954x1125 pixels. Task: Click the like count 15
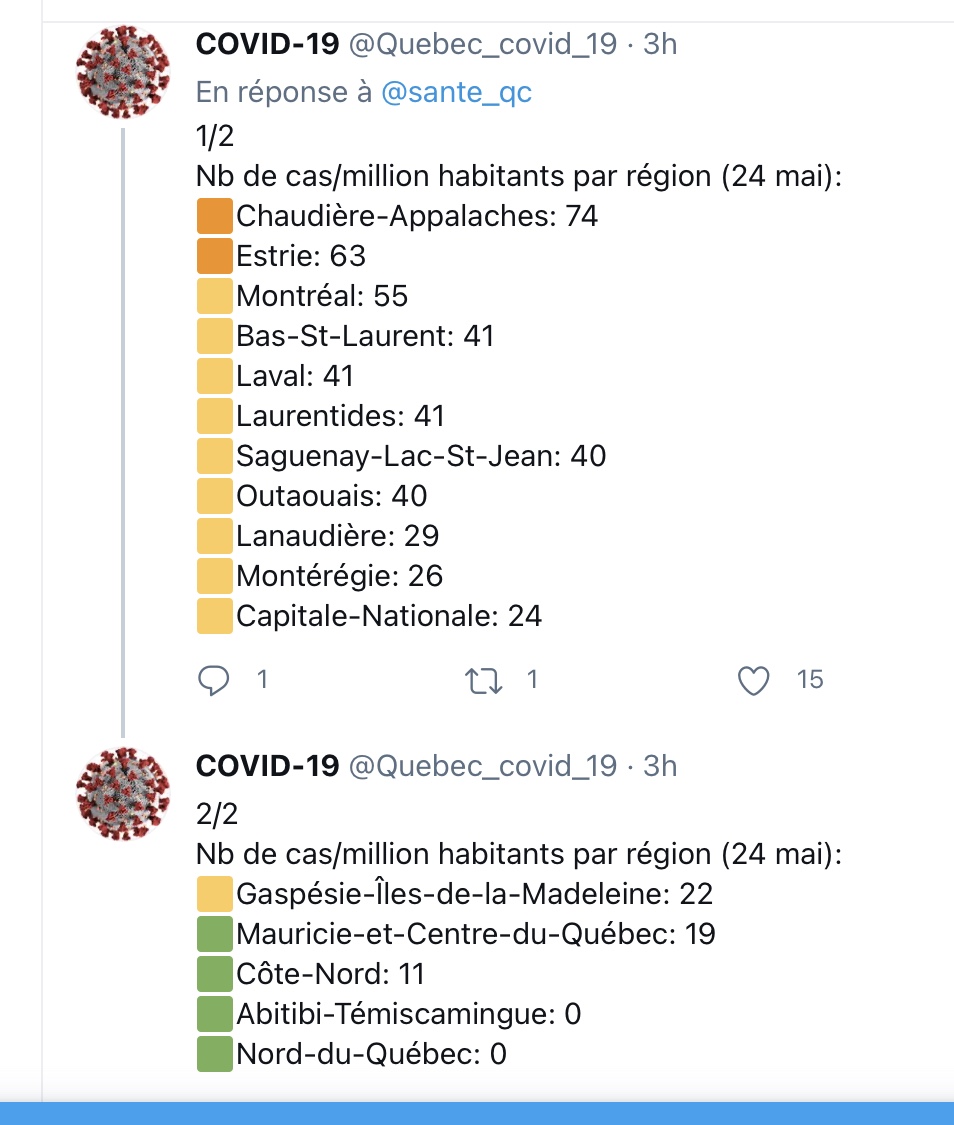tap(810, 680)
